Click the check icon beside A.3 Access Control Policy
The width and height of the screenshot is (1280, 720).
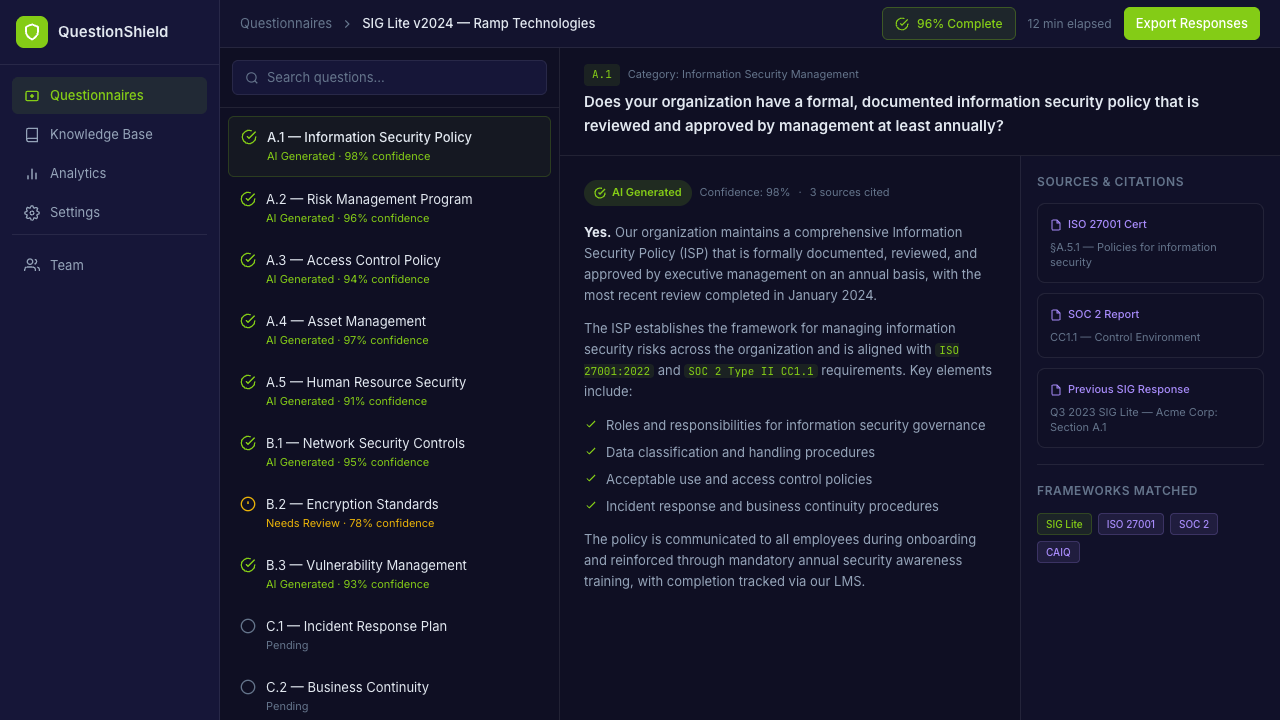248,260
